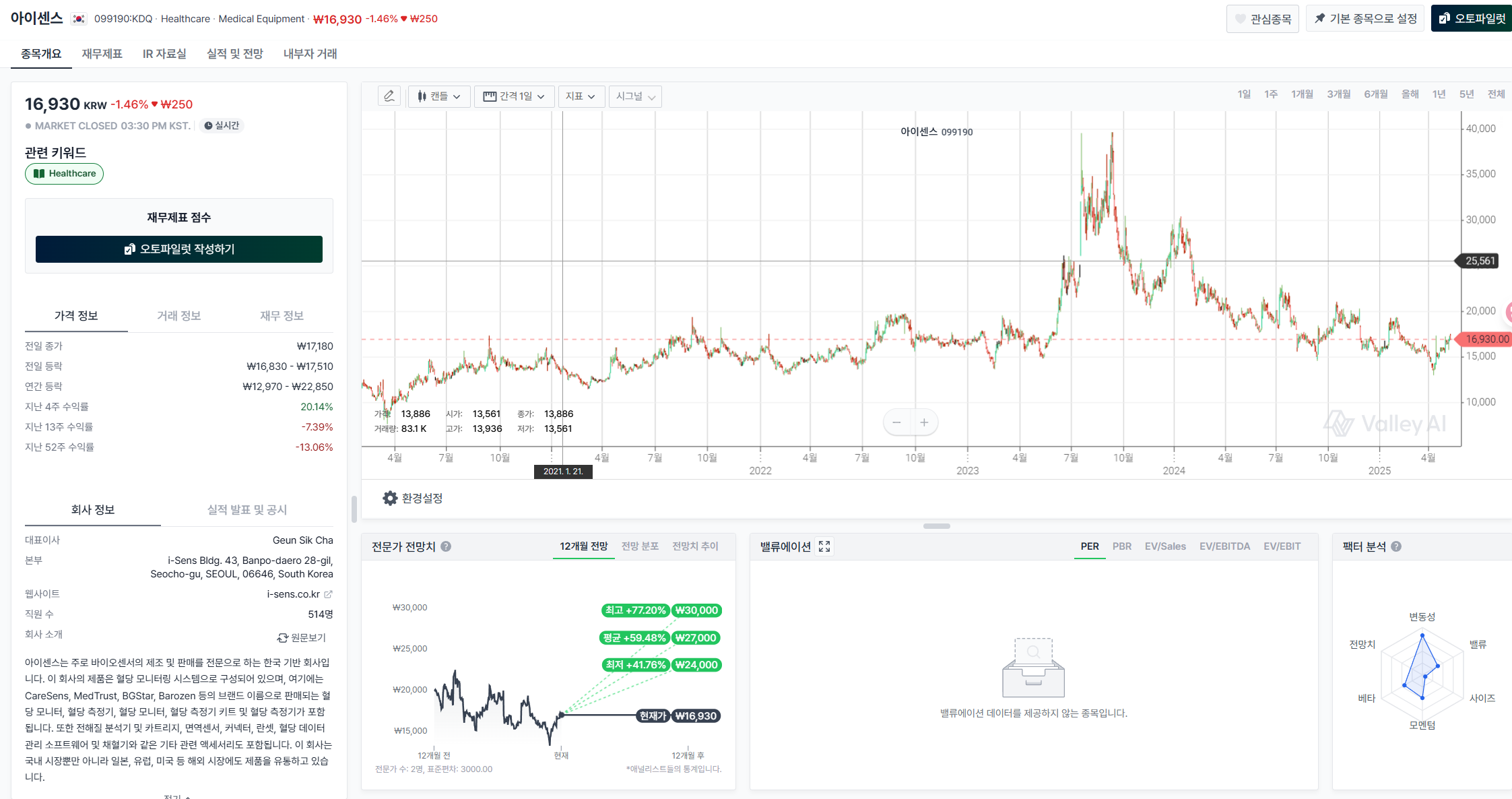Set chart range to 전체
1512x799 pixels.
click(x=1497, y=94)
